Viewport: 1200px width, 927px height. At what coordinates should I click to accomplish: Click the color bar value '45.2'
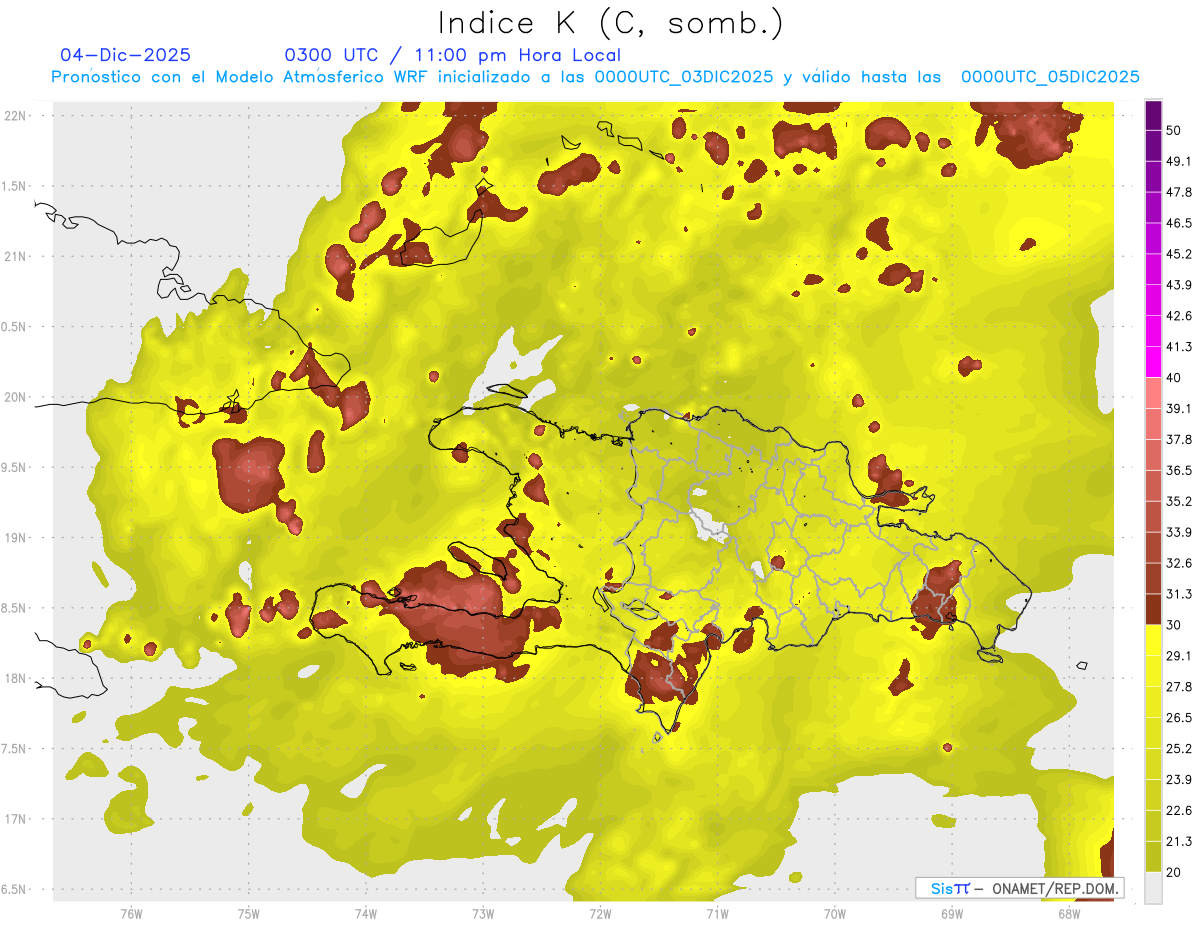click(x=1178, y=254)
